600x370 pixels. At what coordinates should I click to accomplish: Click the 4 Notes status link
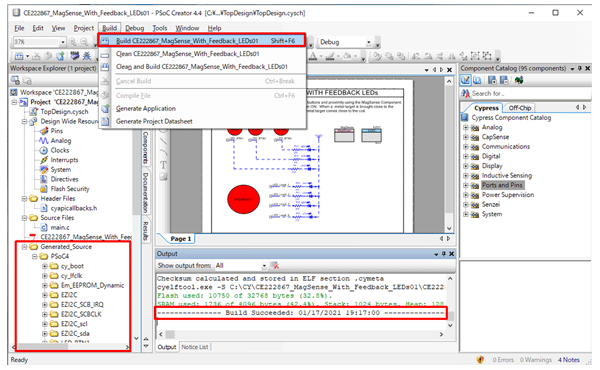[x=568, y=360]
